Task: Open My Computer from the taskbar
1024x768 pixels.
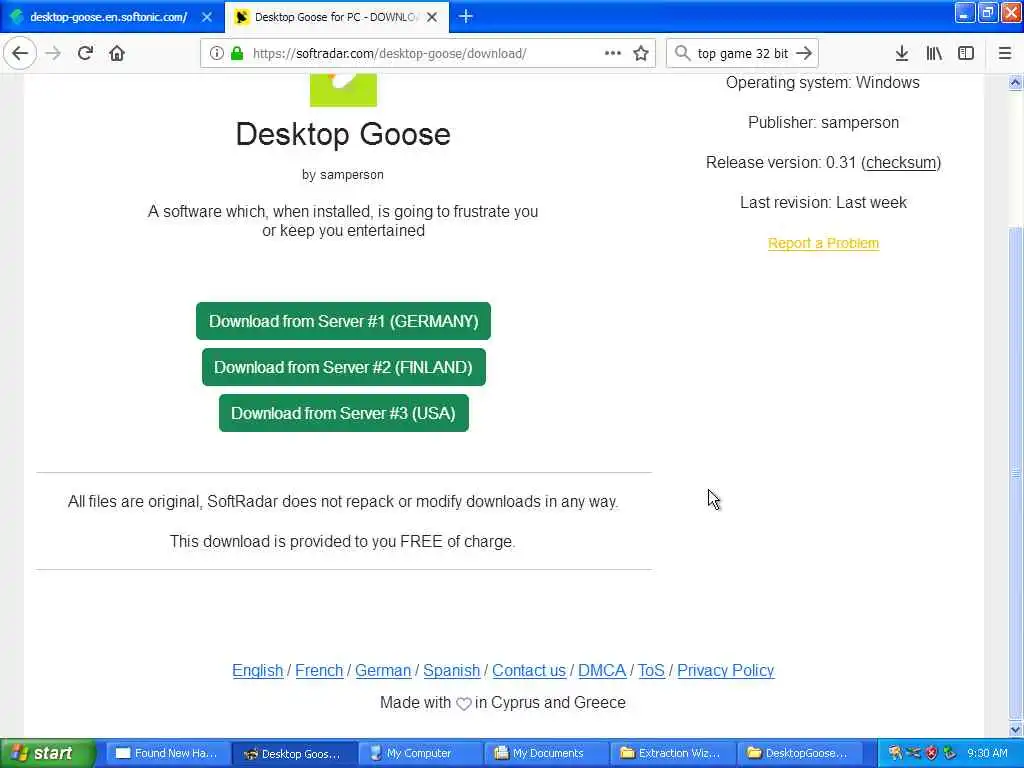Action: click(x=420, y=754)
